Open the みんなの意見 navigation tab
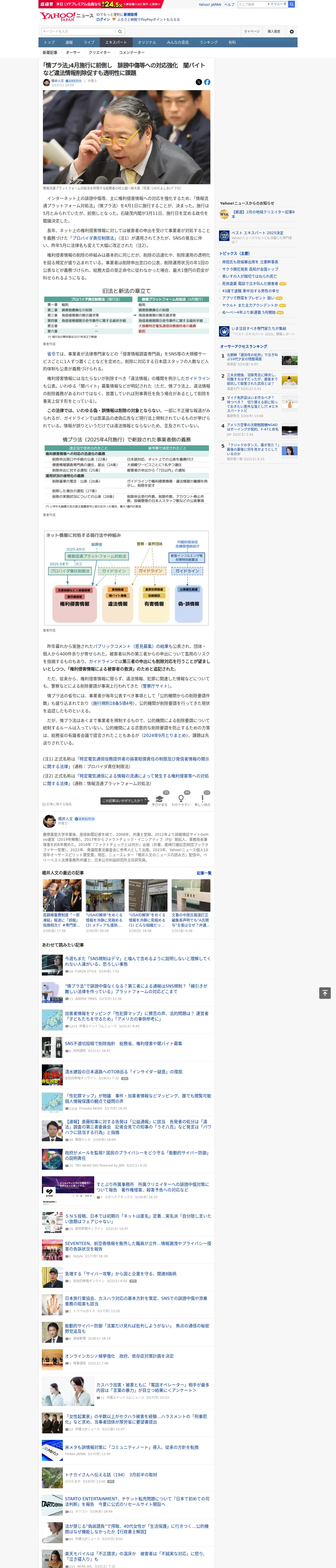336x1568 pixels. (x=177, y=43)
